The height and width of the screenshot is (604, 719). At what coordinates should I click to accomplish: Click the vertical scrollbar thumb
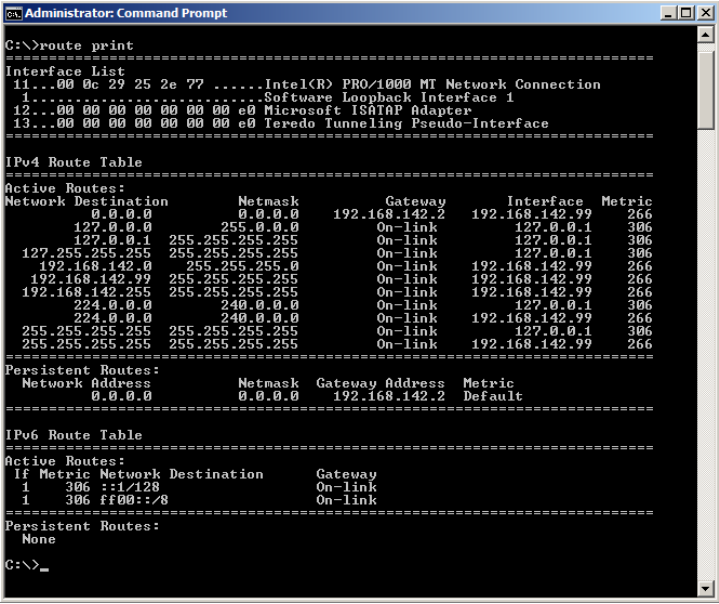(x=705, y=91)
